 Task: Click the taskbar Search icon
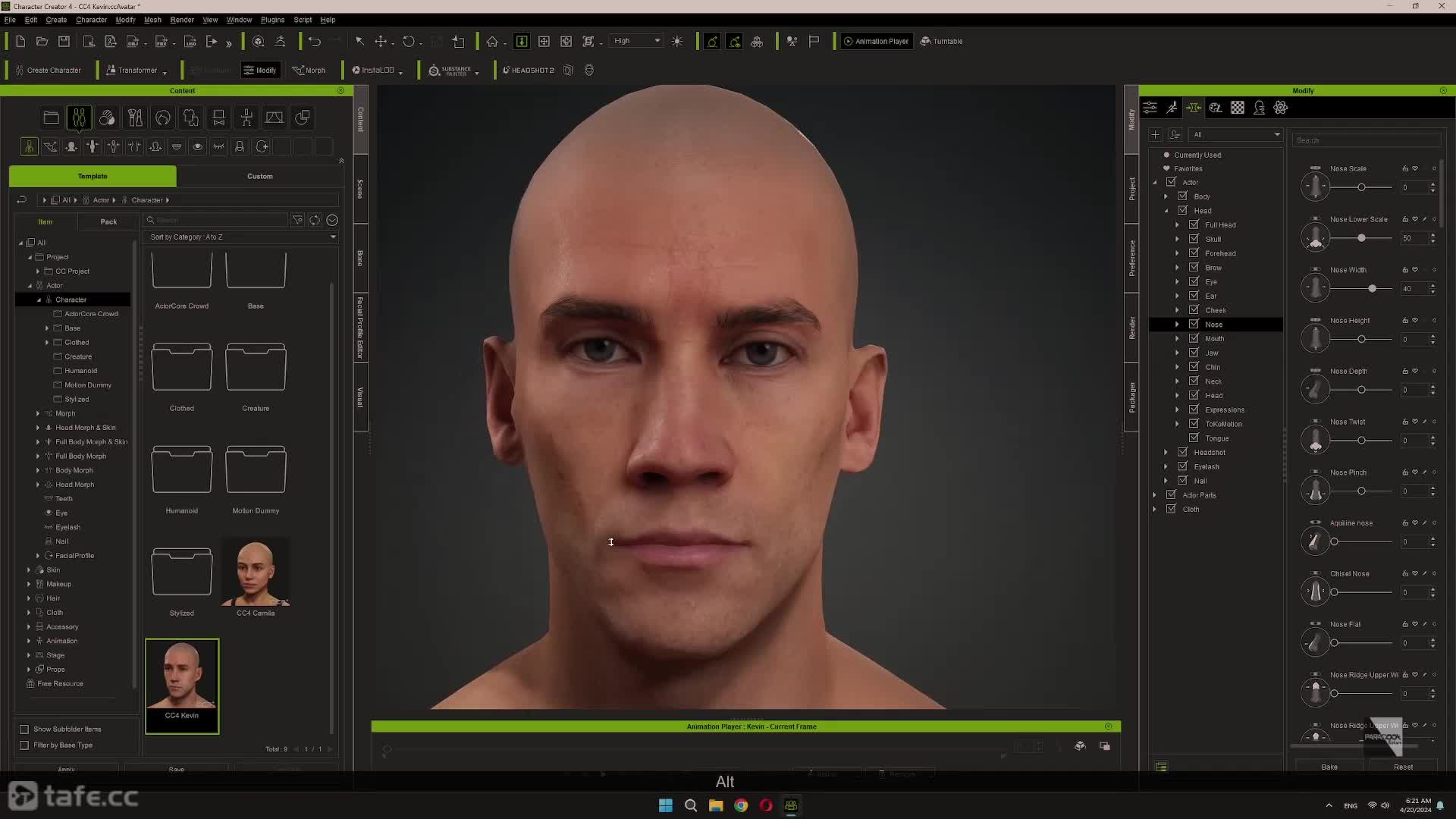tap(691, 805)
